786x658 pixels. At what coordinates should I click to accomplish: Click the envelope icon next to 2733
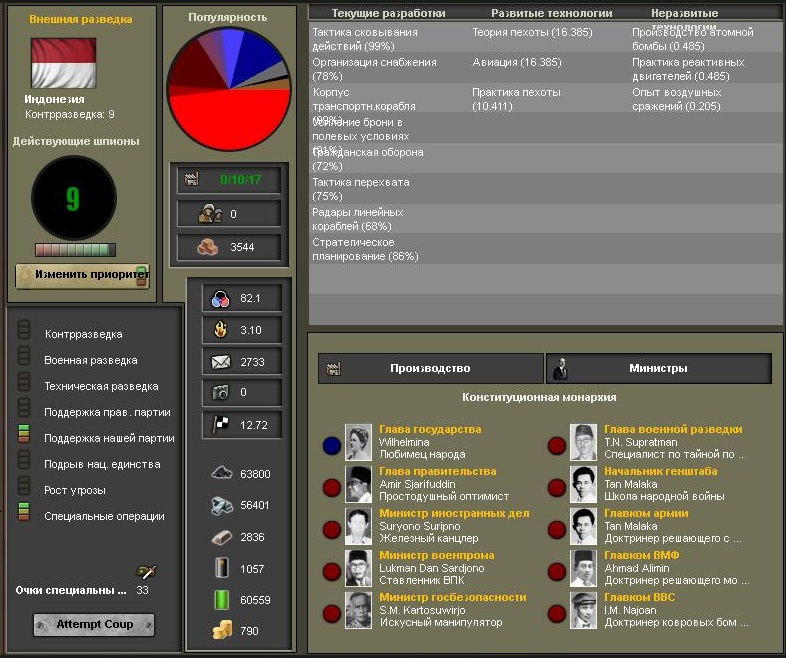220,361
